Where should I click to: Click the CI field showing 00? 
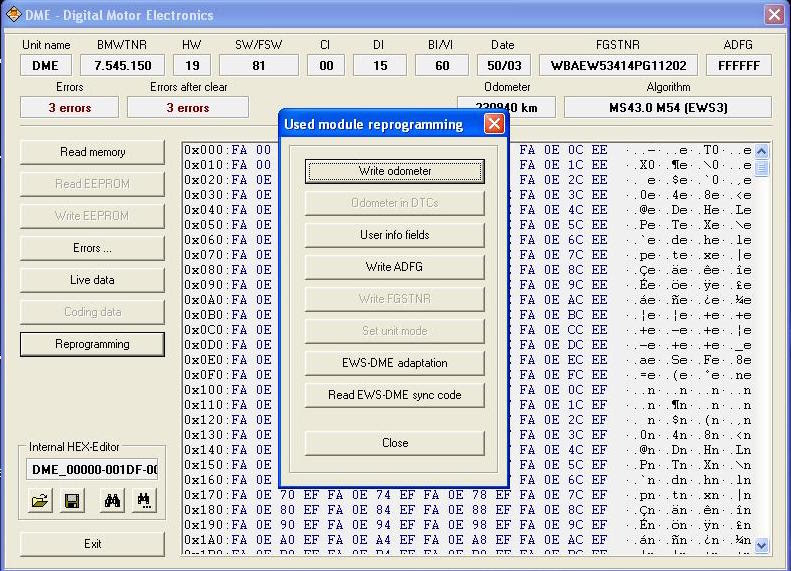(326, 66)
